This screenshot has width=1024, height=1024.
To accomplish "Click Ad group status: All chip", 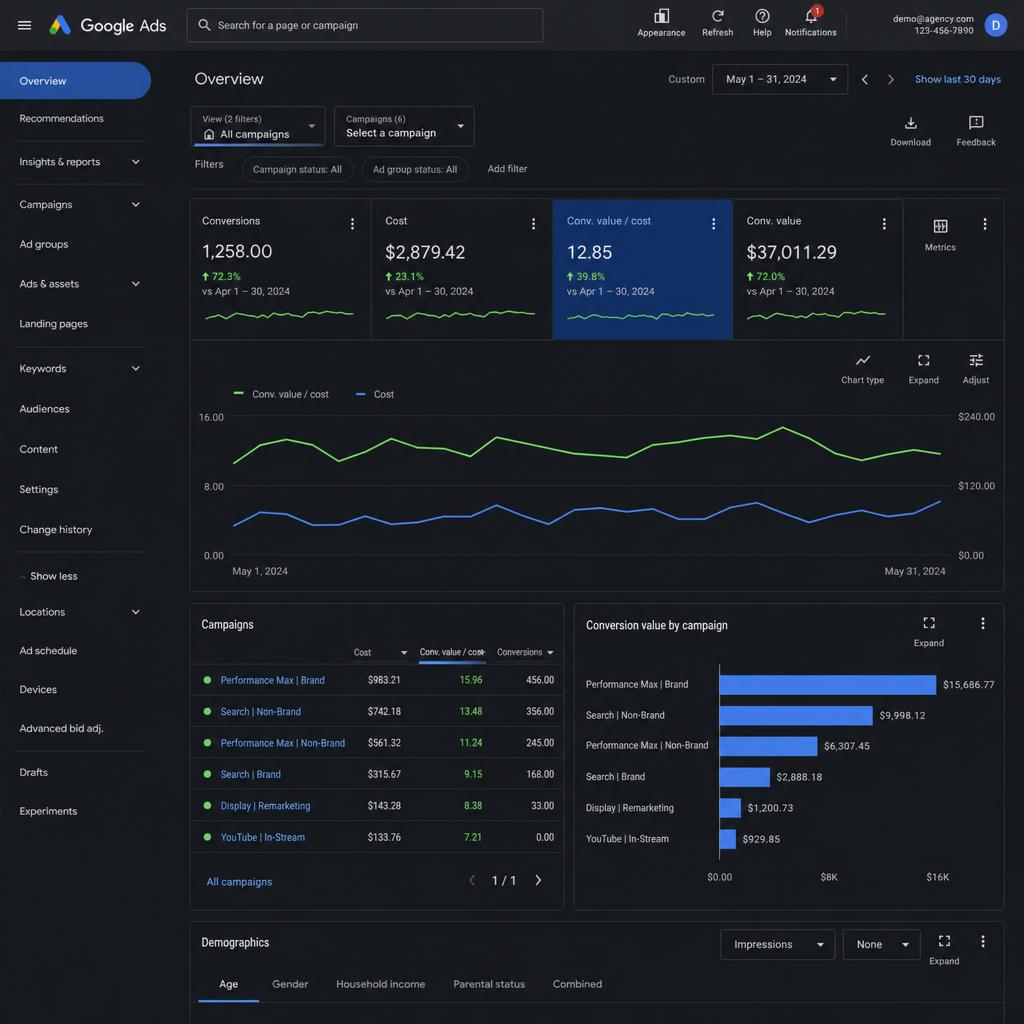I will point(415,169).
